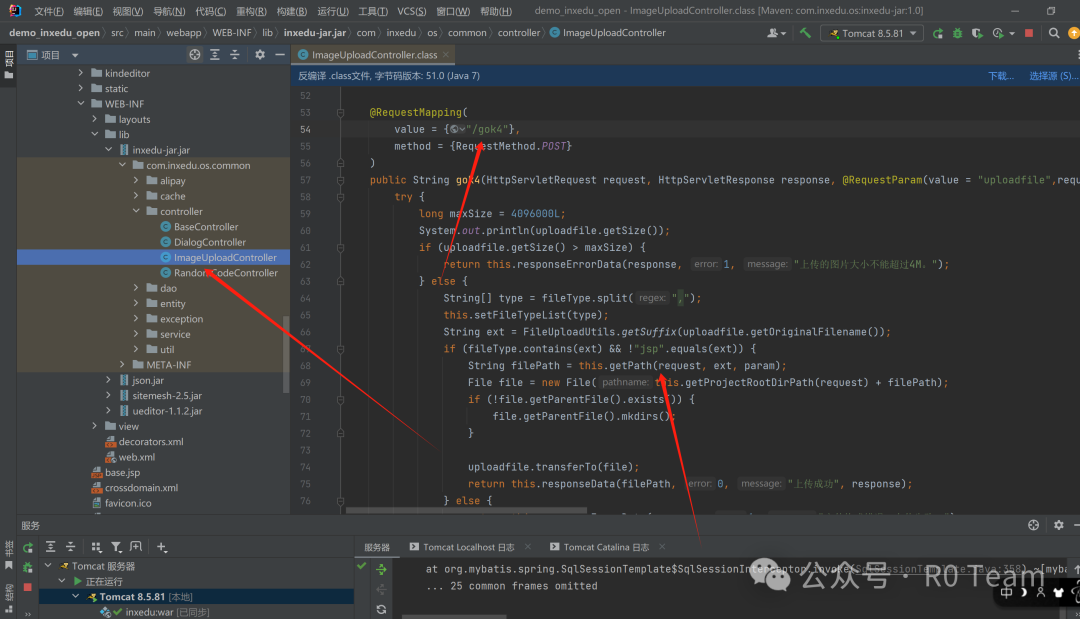
Task: Select web.xml in project tree
Action: point(136,457)
